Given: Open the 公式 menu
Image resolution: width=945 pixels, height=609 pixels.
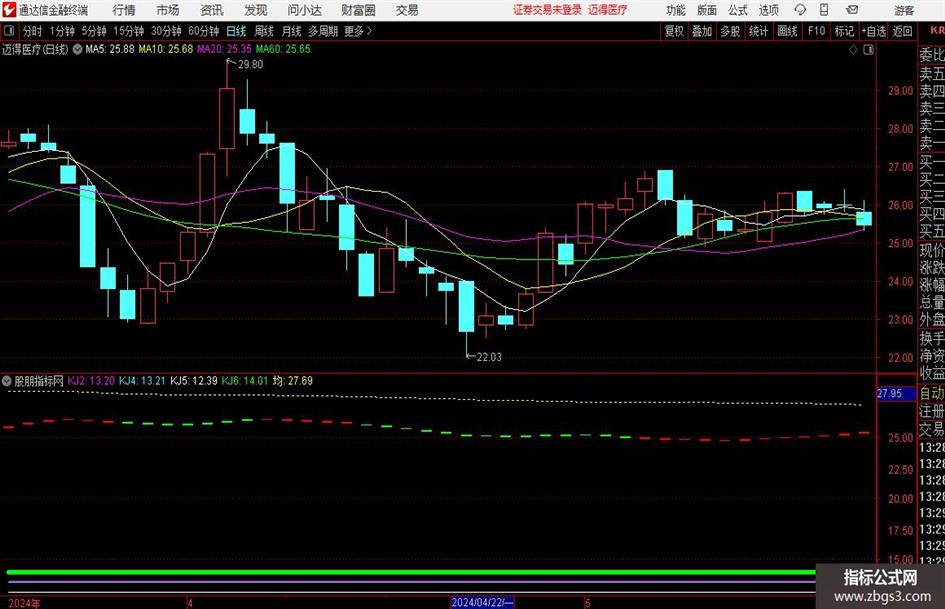Looking at the screenshot, I should [737, 10].
